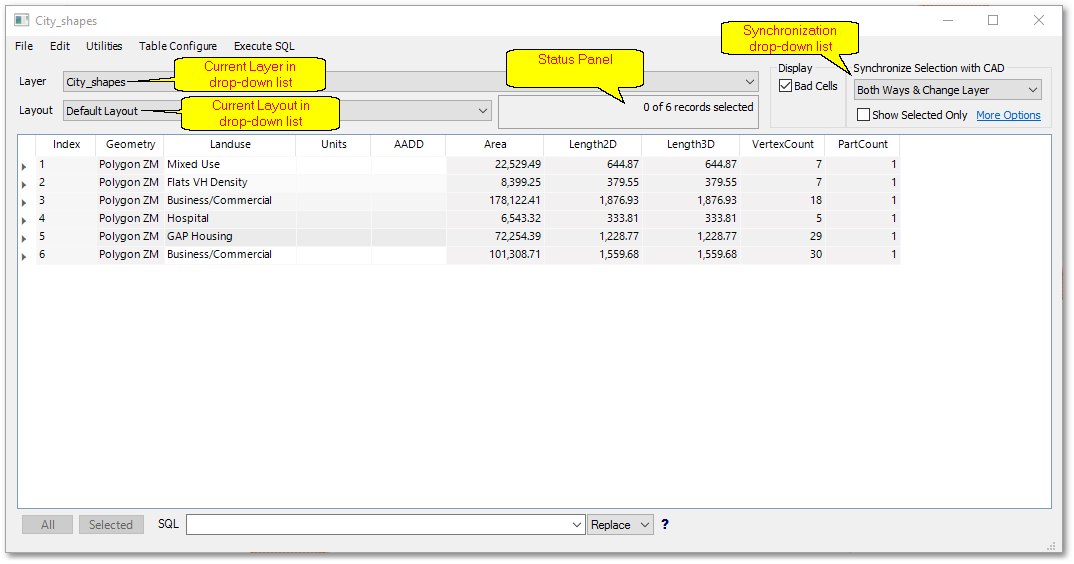Select the GAP Housing cell
This screenshot has width=1074, height=564.
(x=230, y=236)
